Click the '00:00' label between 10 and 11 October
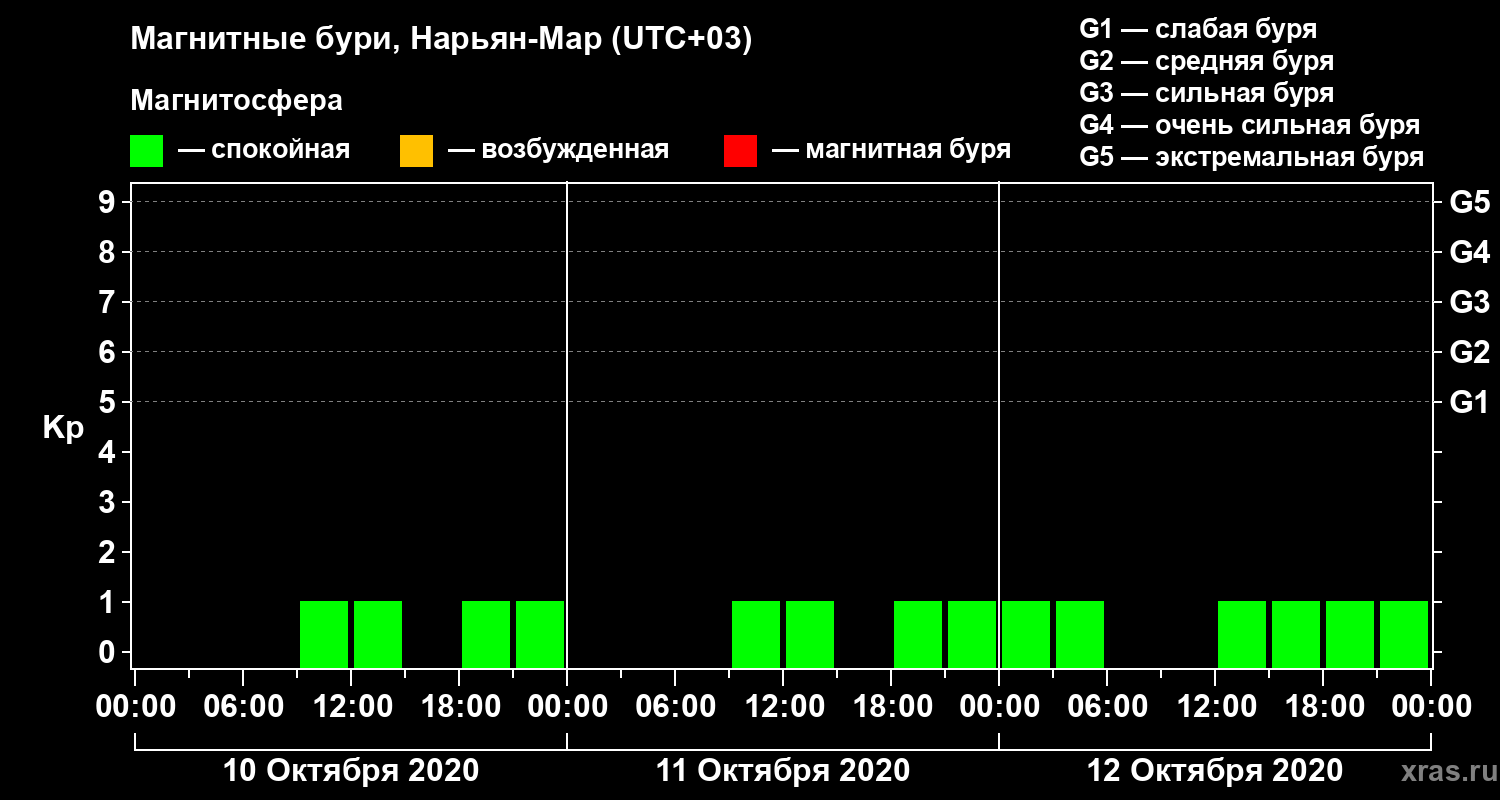The width and height of the screenshot is (1500, 800). 567,707
